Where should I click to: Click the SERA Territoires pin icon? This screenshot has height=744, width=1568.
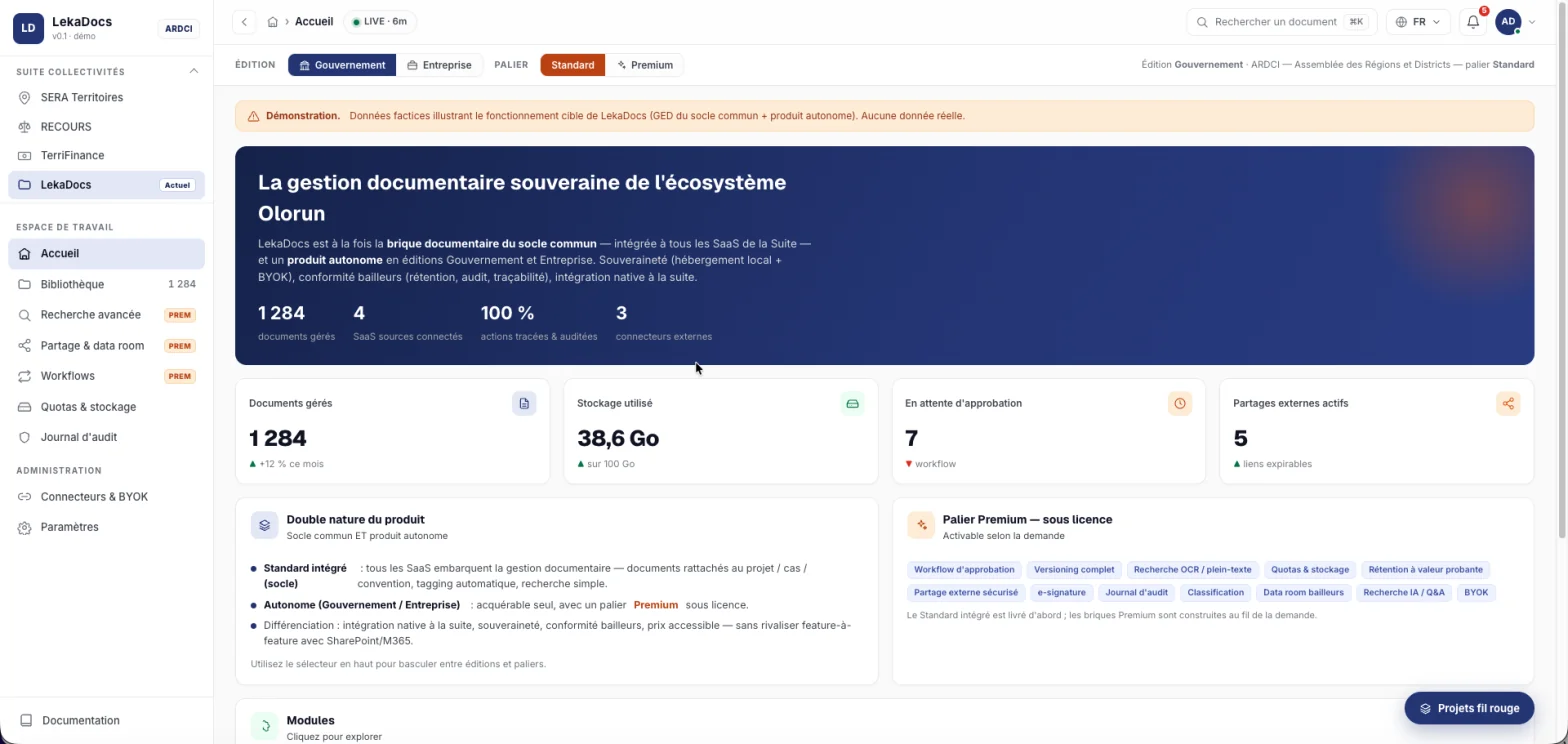pos(25,98)
